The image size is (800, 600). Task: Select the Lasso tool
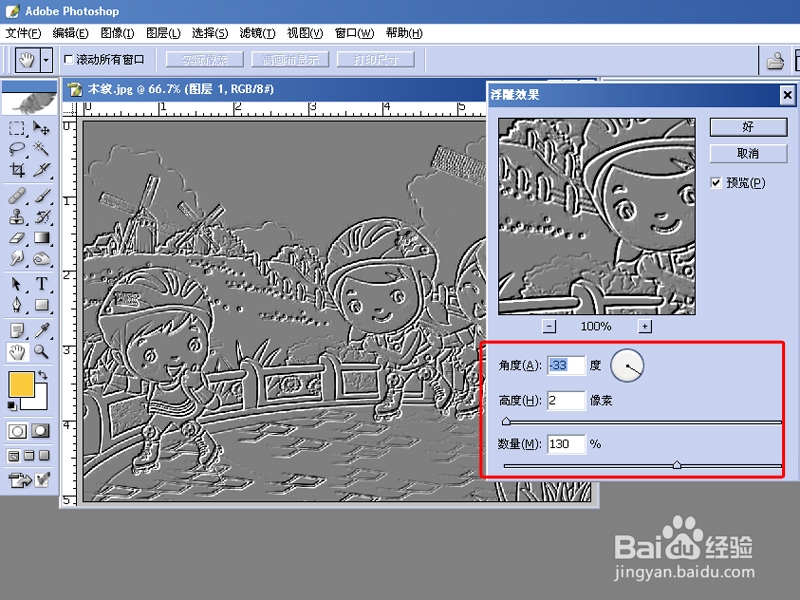pyautogui.click(x=17, y=148)
